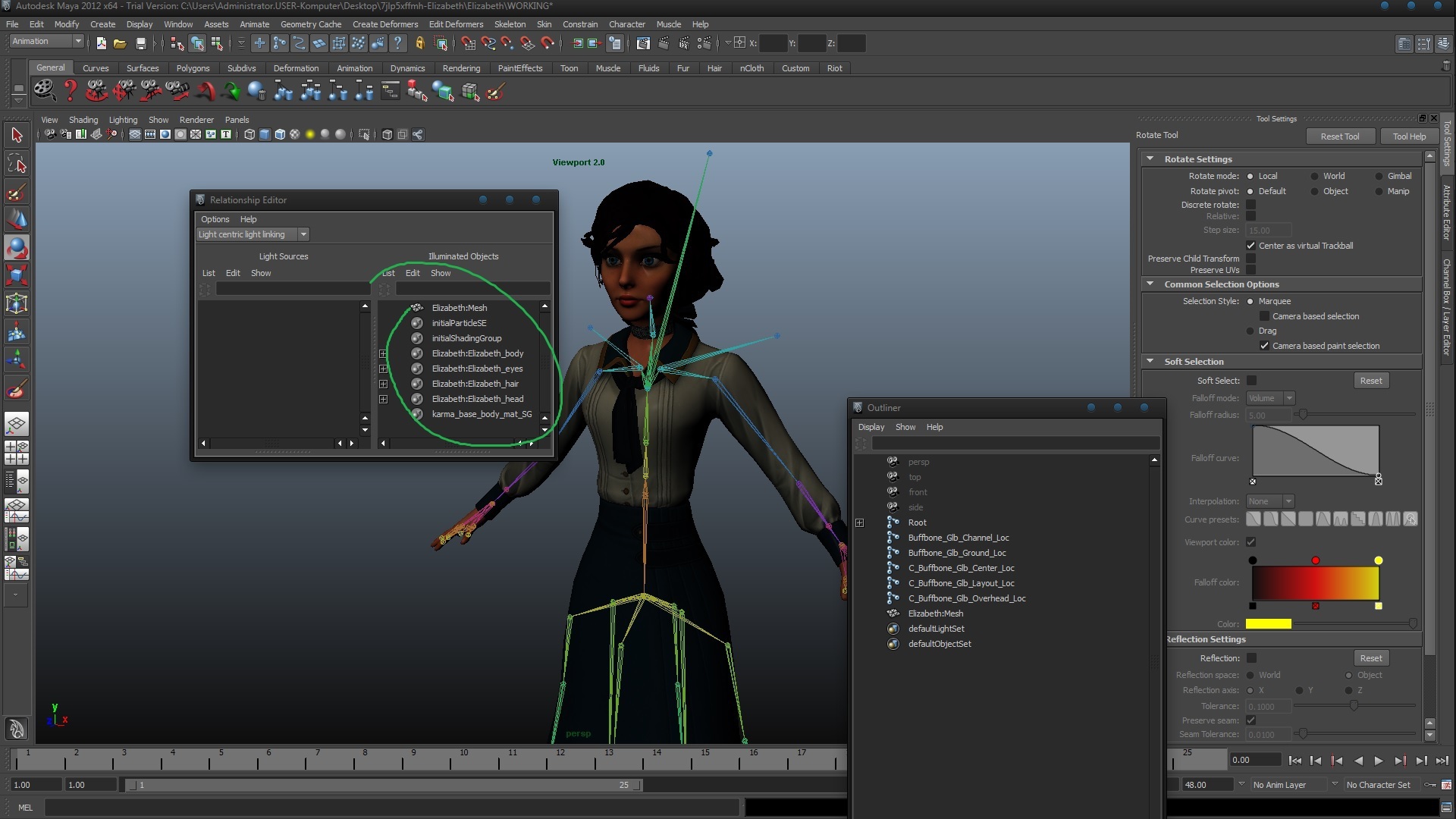Set Rotate mode to World

[1315, 176]
